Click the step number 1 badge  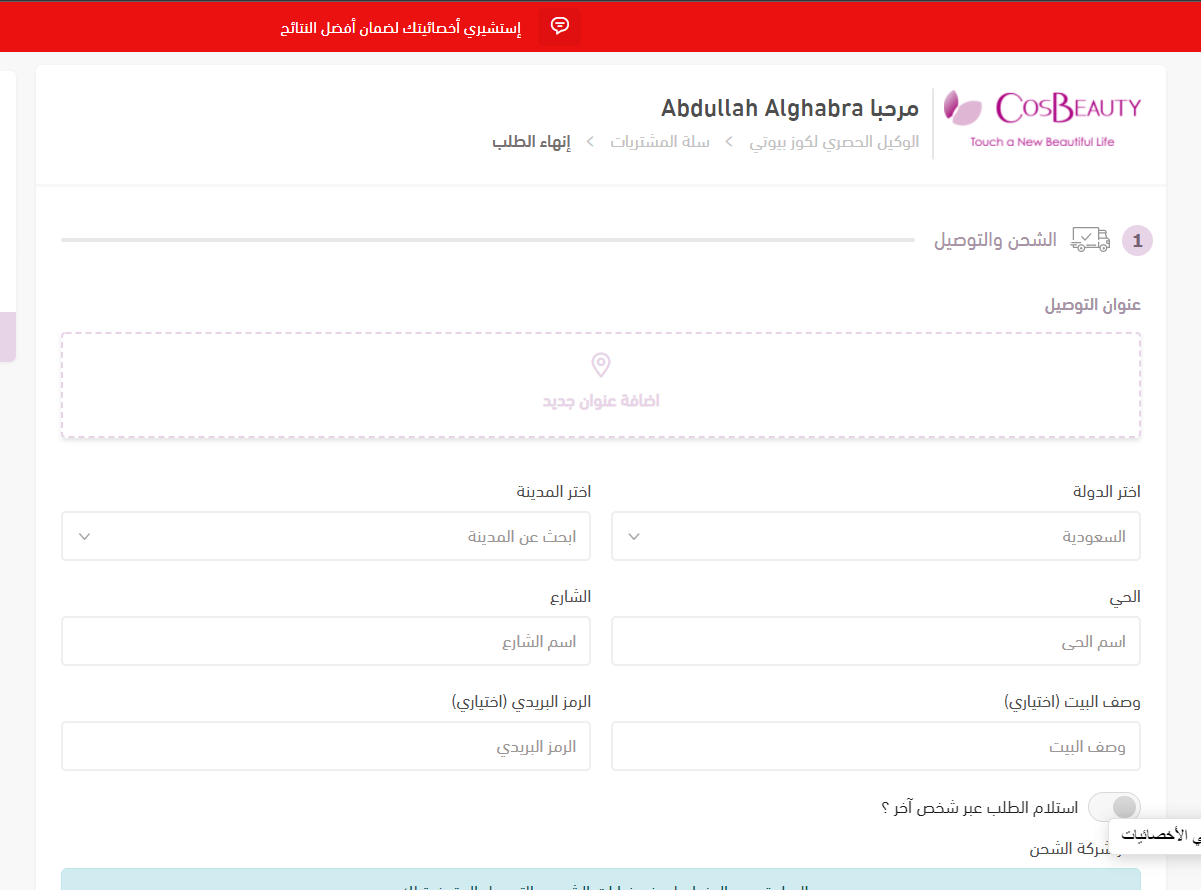tap(1137, 242)
